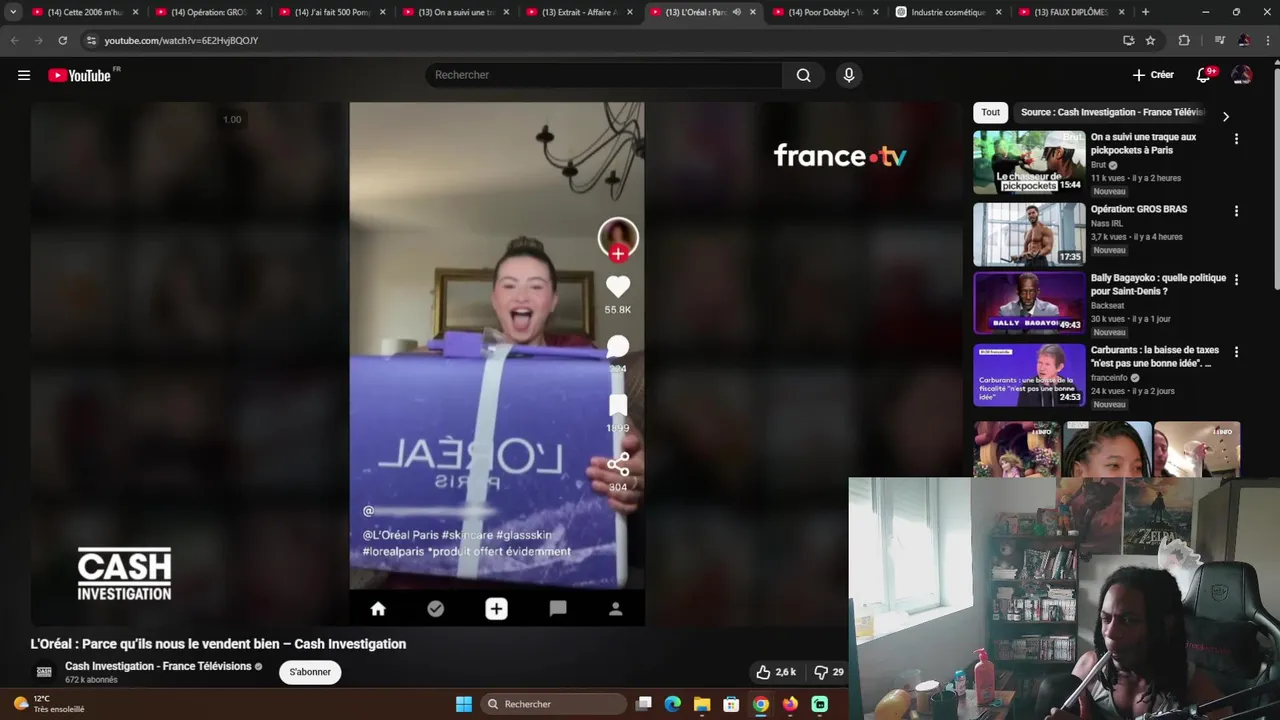Switch to the 'J'ai fait 500 Pomp' tab

331,12
